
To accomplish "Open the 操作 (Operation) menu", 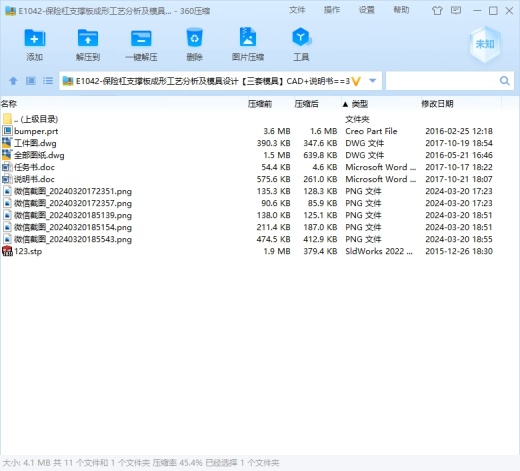I will tap(332, 10).
